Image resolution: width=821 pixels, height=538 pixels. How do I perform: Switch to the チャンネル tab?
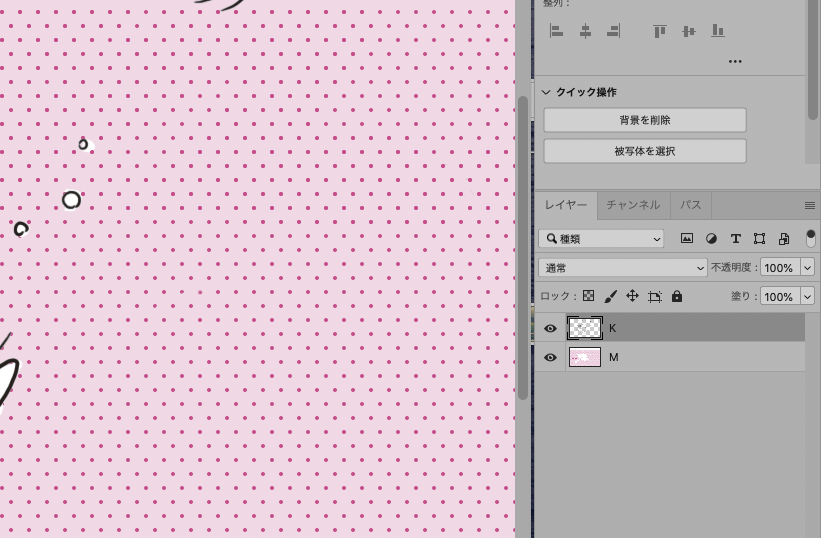(633, 205)
